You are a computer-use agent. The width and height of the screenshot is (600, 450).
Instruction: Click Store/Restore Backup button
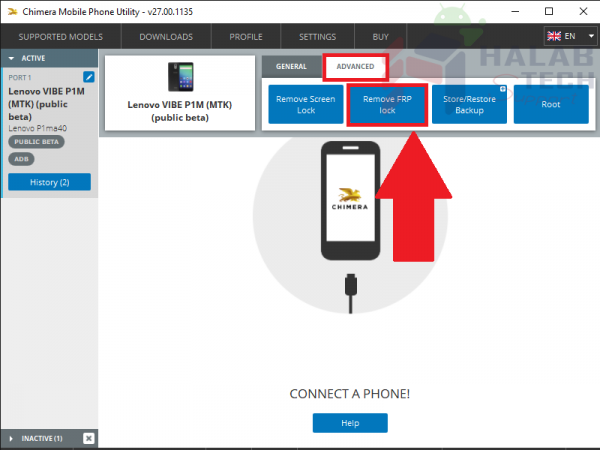[x=469, y=104]
